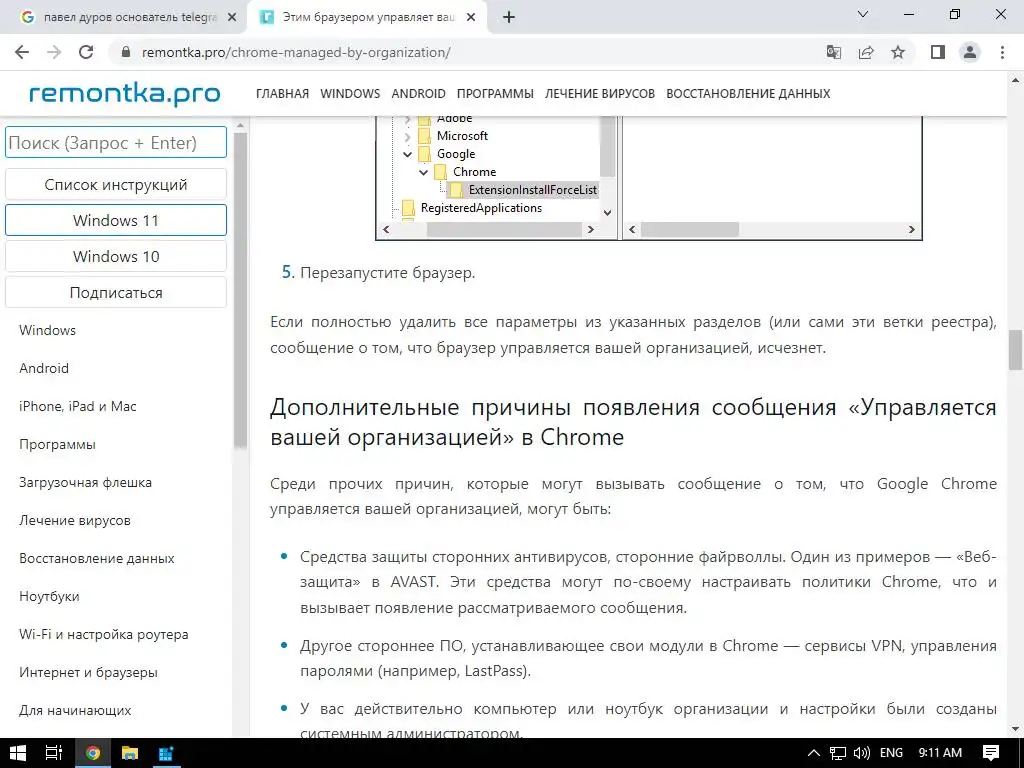This screenshot has width=1024, height=768.
Task: Open the Google Translate icon in address bar
Action: (834, 52)
